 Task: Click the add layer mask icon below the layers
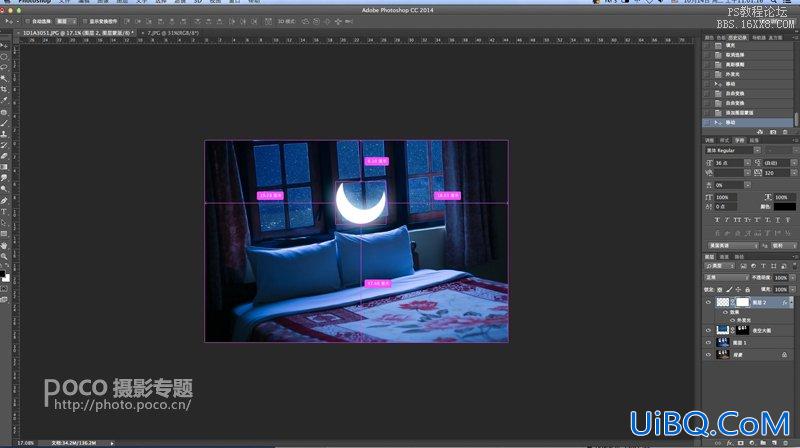point(741,443)
